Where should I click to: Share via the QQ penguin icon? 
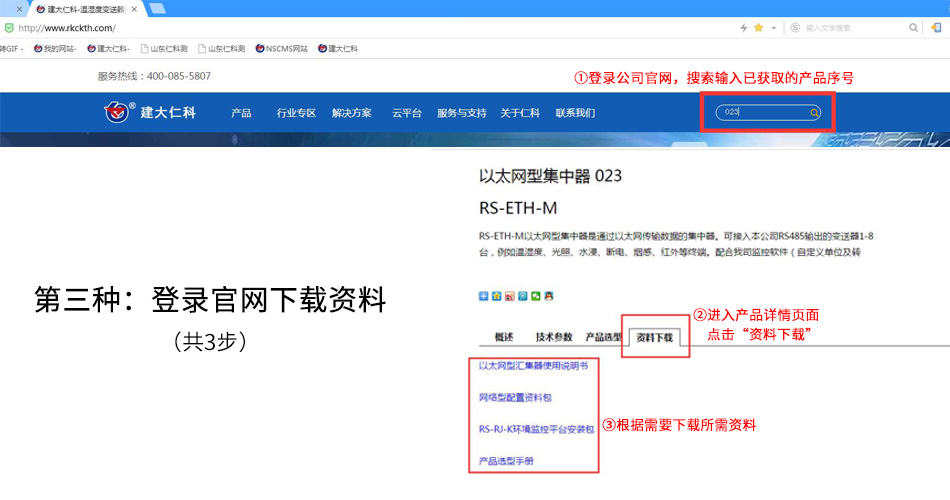tap(549, 296)
